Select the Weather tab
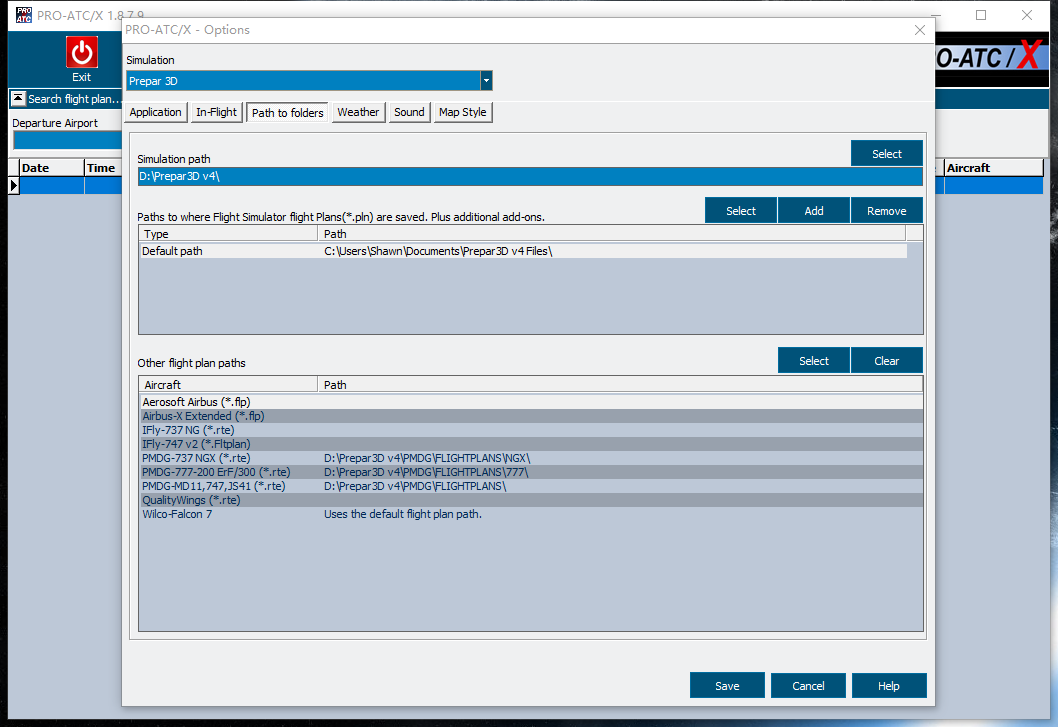Viewport: 1058px width, 727px height. coord(358,113)
